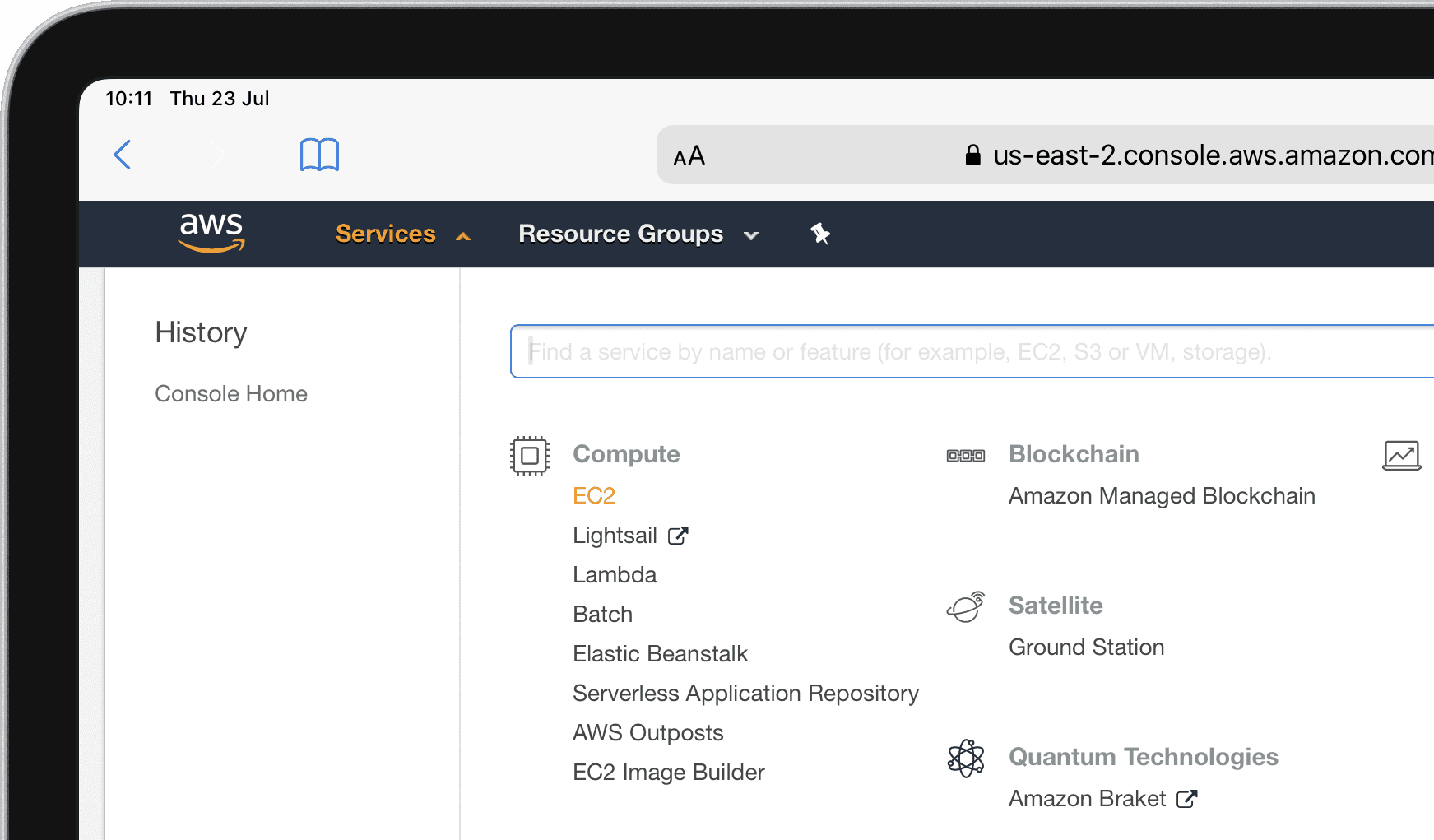Open Safari bookmarks book icon
This screenshot has height=840, width=1434.
(x=319, y=155)
